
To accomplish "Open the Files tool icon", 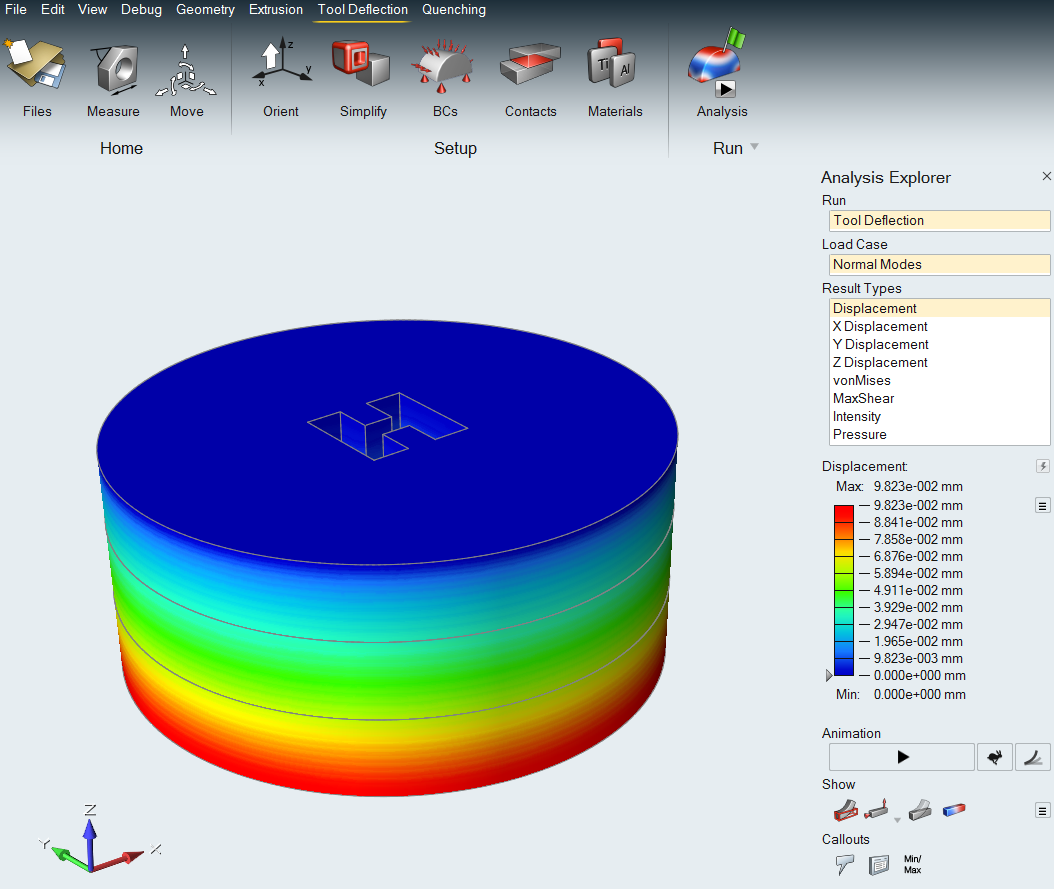I will point(36,68).
